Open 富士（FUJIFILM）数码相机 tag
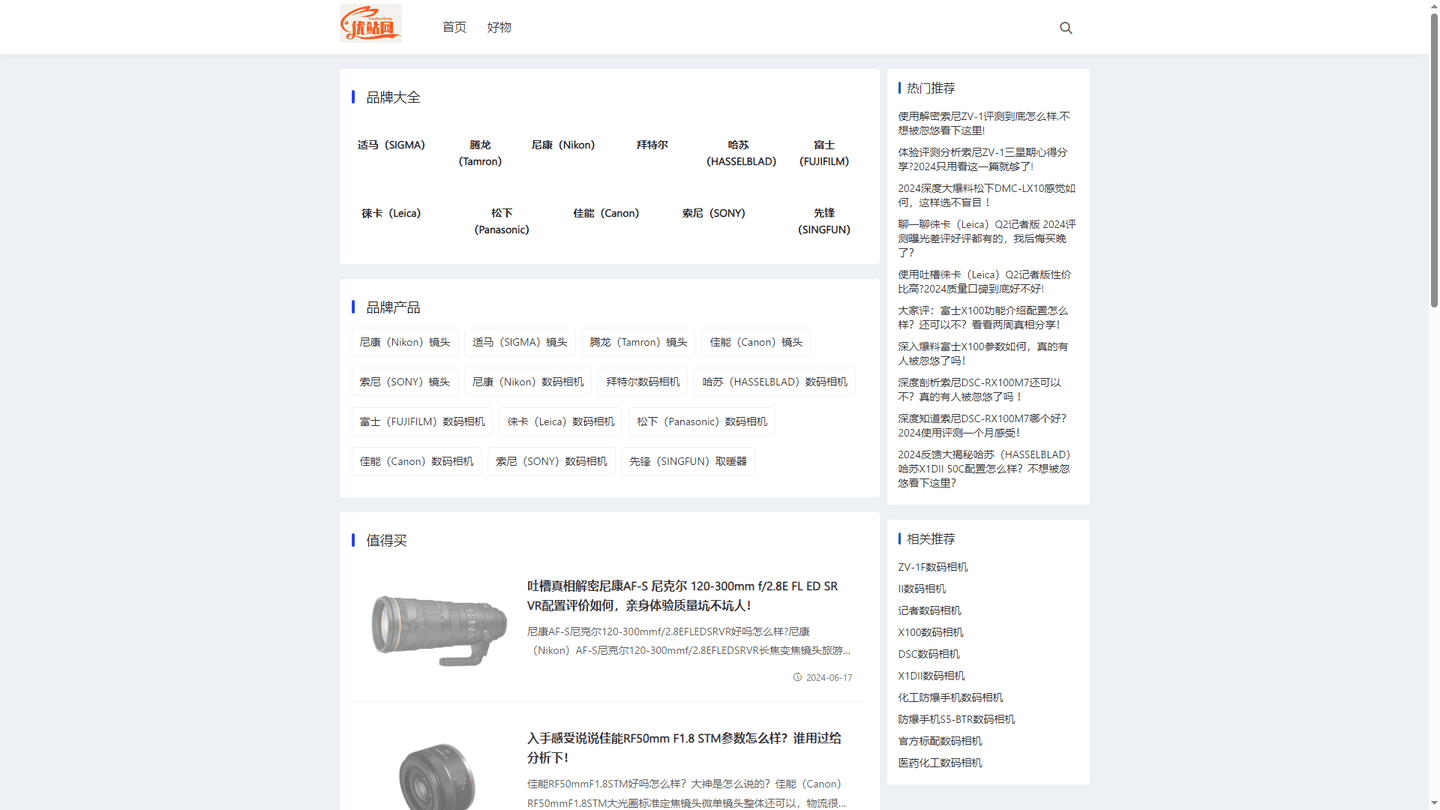 tap(422, 422)
